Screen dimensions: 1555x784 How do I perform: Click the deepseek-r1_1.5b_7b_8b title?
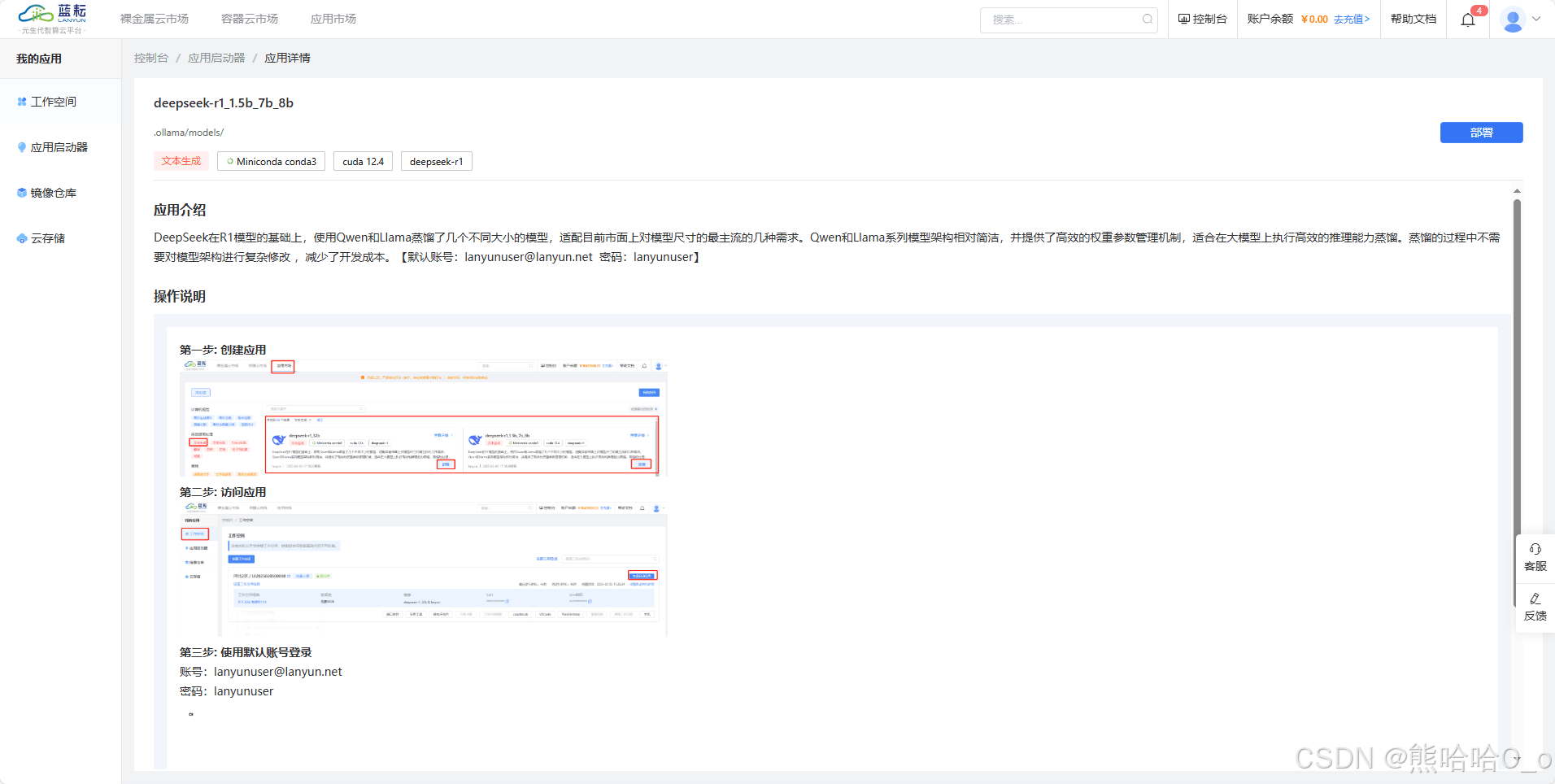(x=224, y=102)
